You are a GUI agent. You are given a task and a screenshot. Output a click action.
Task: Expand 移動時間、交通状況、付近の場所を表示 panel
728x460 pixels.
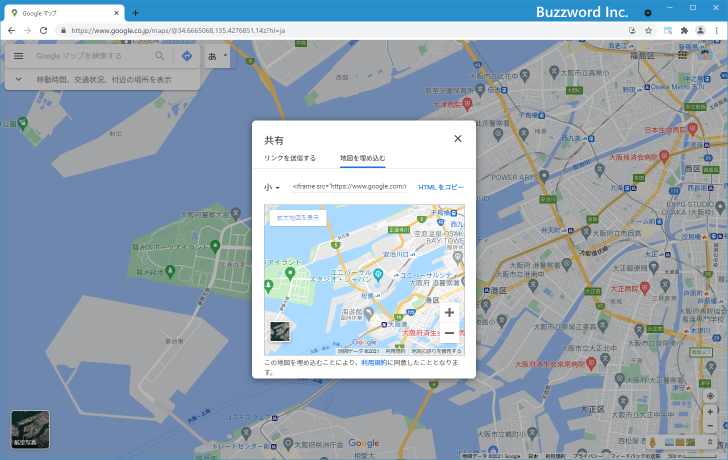(x=103, y=80)
